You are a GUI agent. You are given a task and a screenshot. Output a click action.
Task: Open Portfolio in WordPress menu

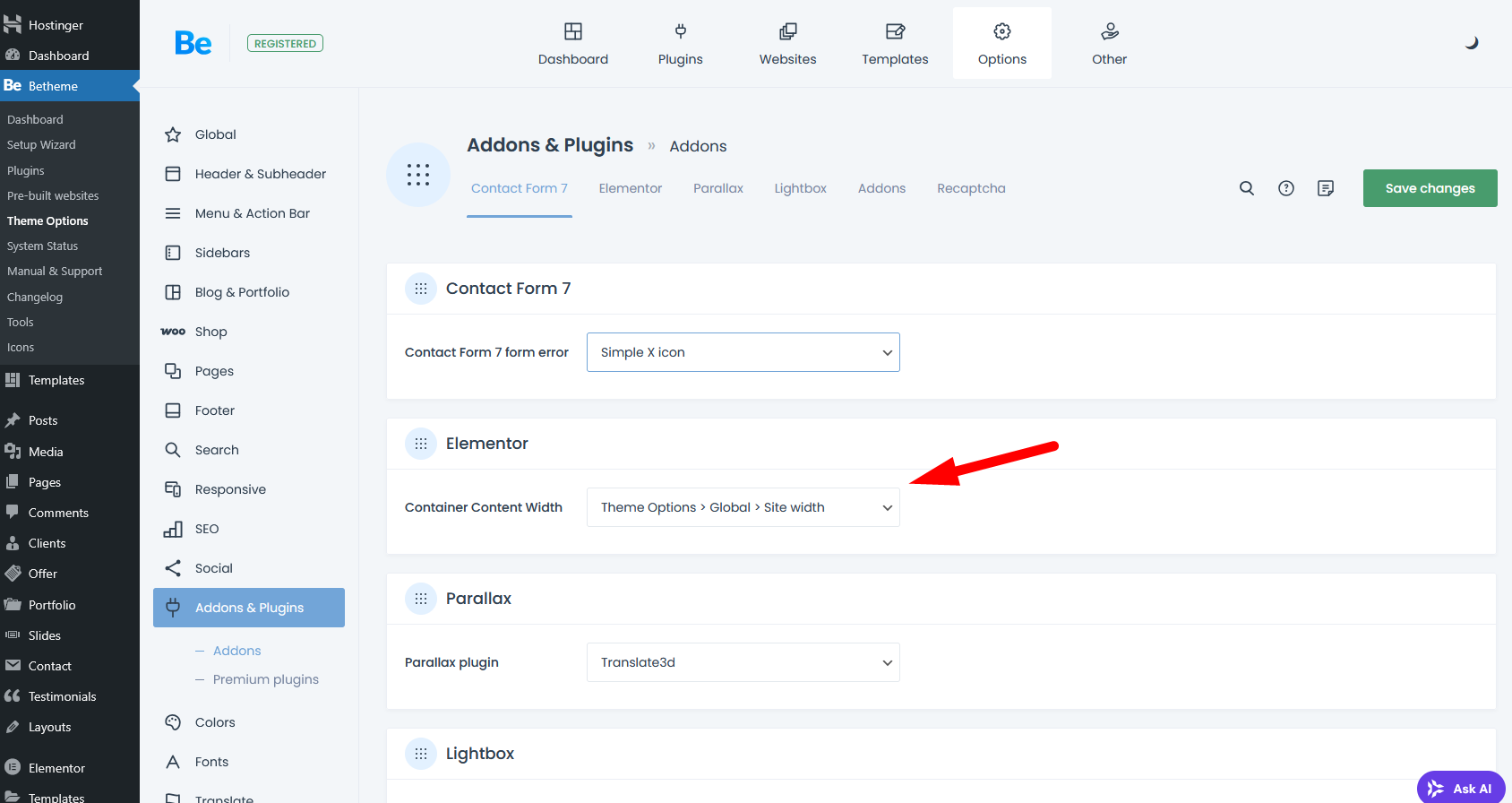point(70,605)
